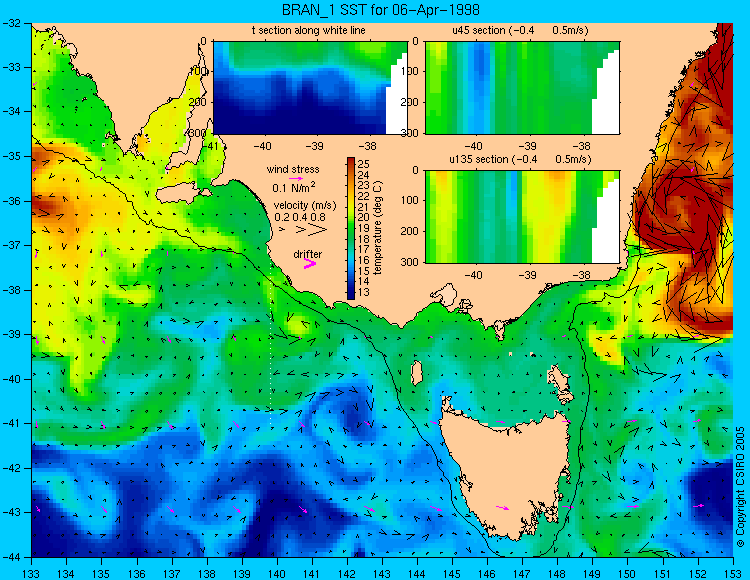
Task: Click the temperature color scale bar
Action: (x=351, y=228)
